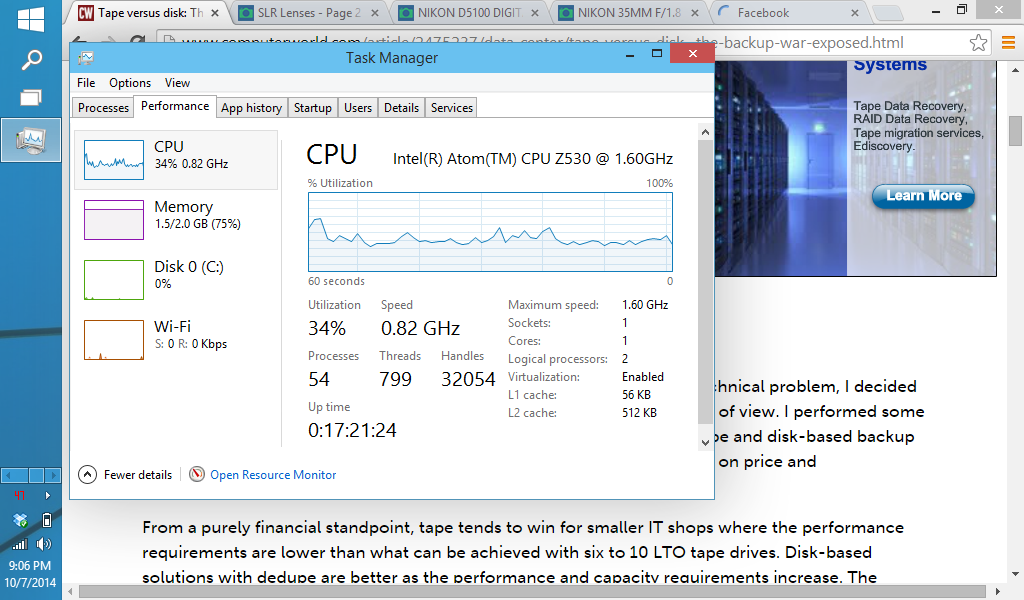Close the NIKON 35MM browser tab
This screenshot has width=1024, height=600.
695,13
